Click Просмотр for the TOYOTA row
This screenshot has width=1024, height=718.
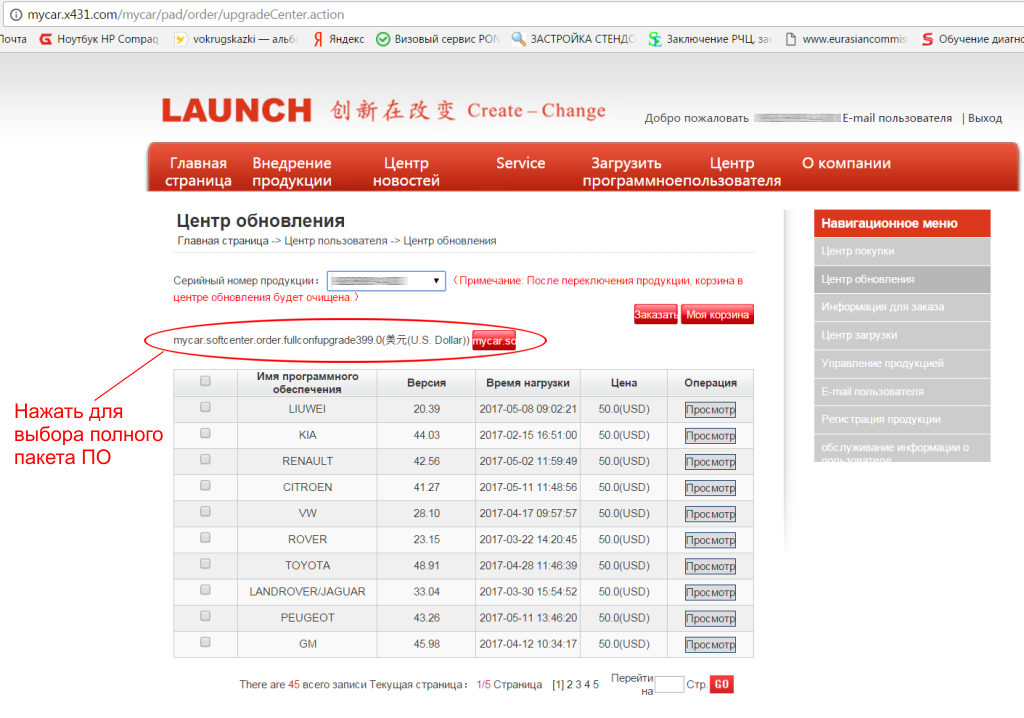710,566
